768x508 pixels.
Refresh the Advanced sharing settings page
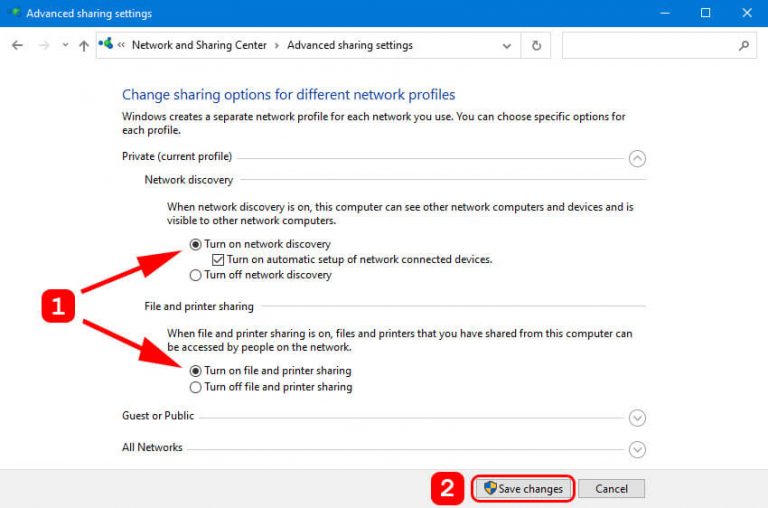(x=537, y=46)
